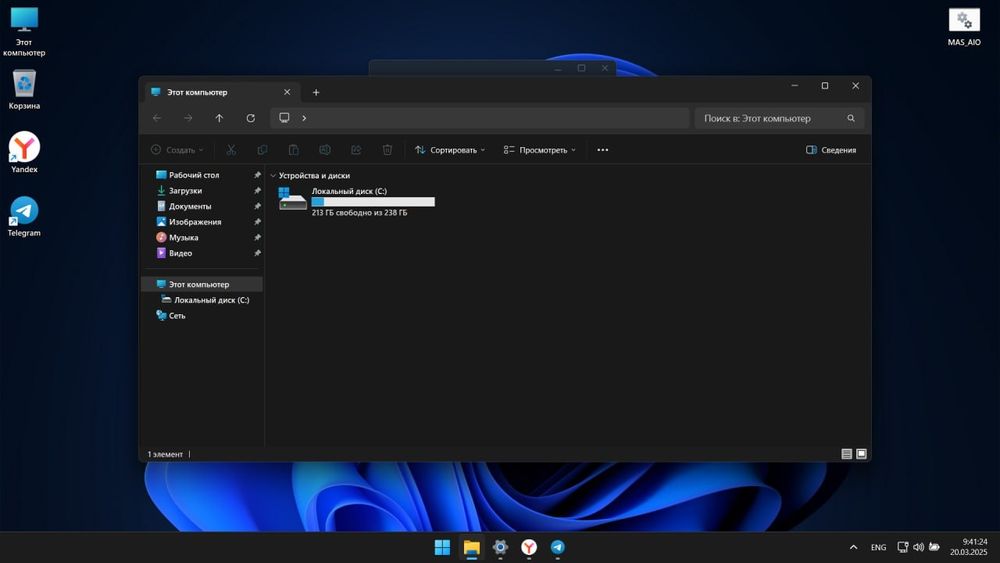Open the Просмотреть view dropdown
The height and width of the screenshot is (563, 1000).
(540, 150)
